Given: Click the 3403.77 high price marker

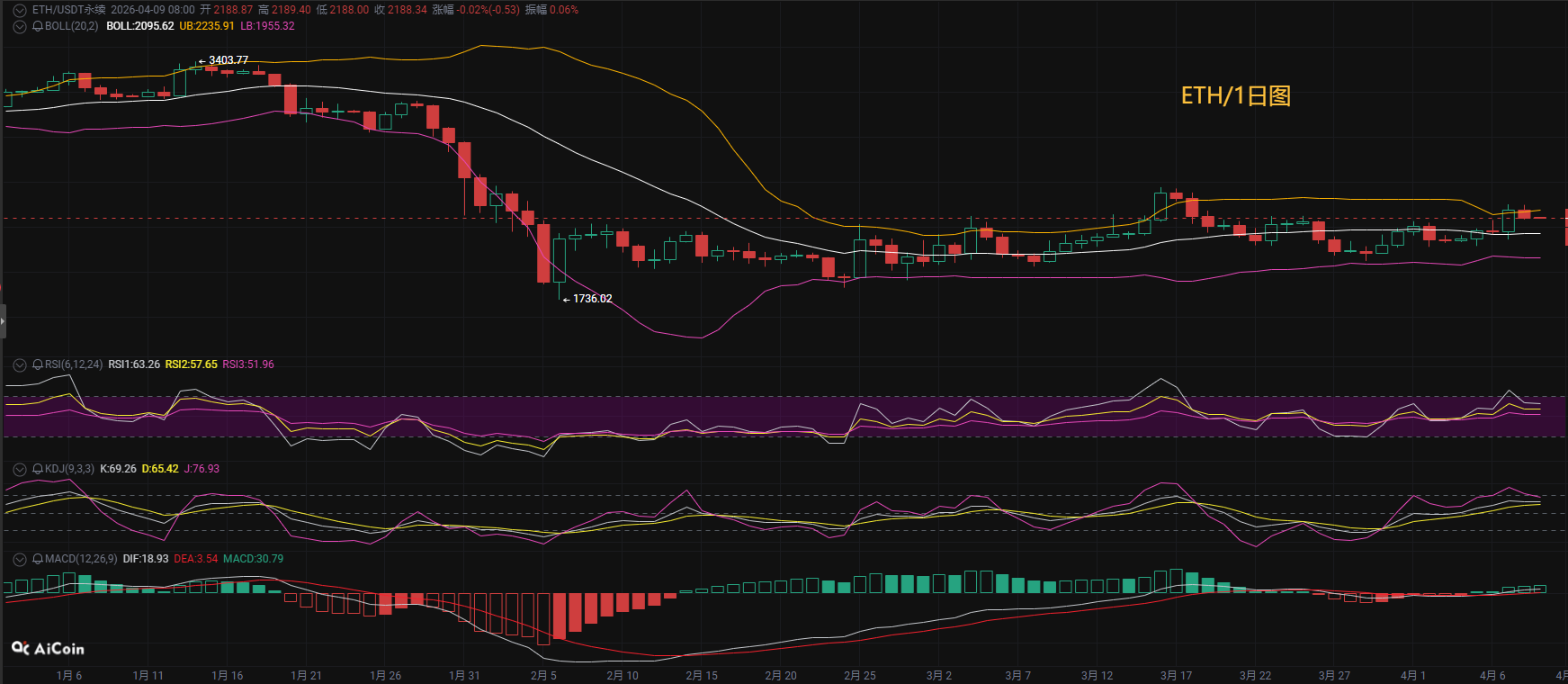Looking at the screenshot, I should pyautogui.click(x=228, y=60).
